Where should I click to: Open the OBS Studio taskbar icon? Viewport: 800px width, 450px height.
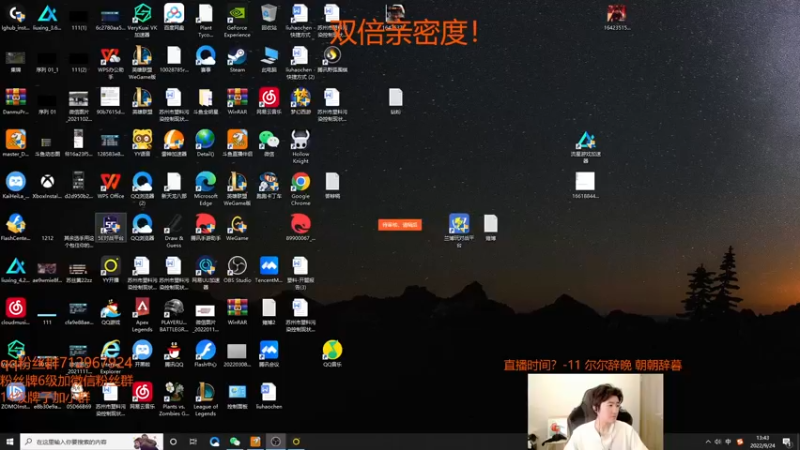[x=276, y=441]
